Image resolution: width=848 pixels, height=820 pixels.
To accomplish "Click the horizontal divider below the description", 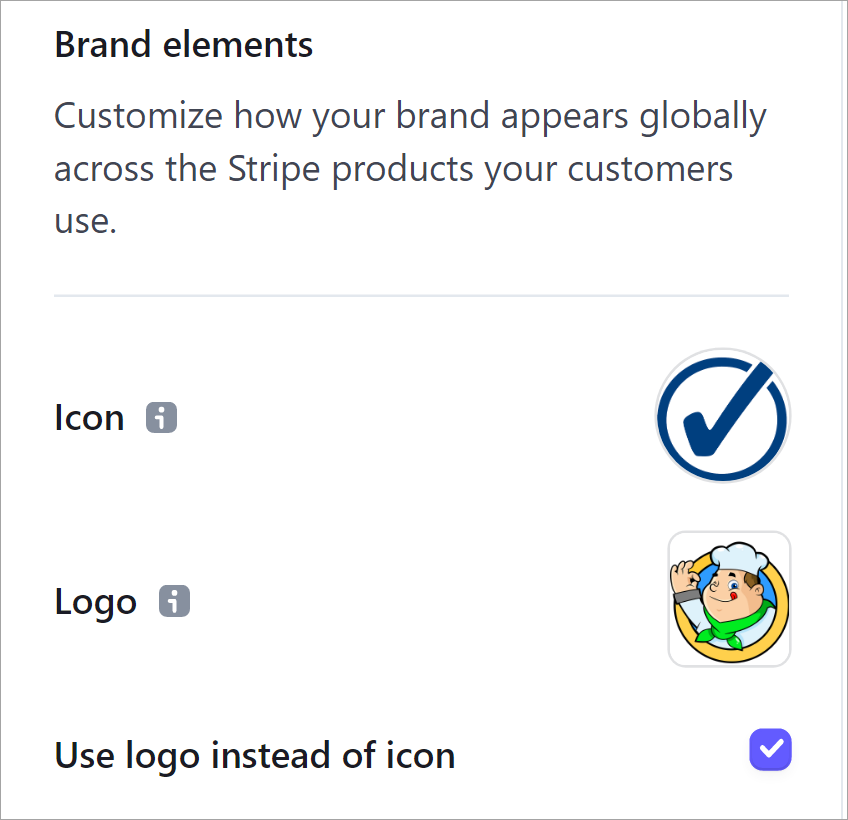I will 421,296.
